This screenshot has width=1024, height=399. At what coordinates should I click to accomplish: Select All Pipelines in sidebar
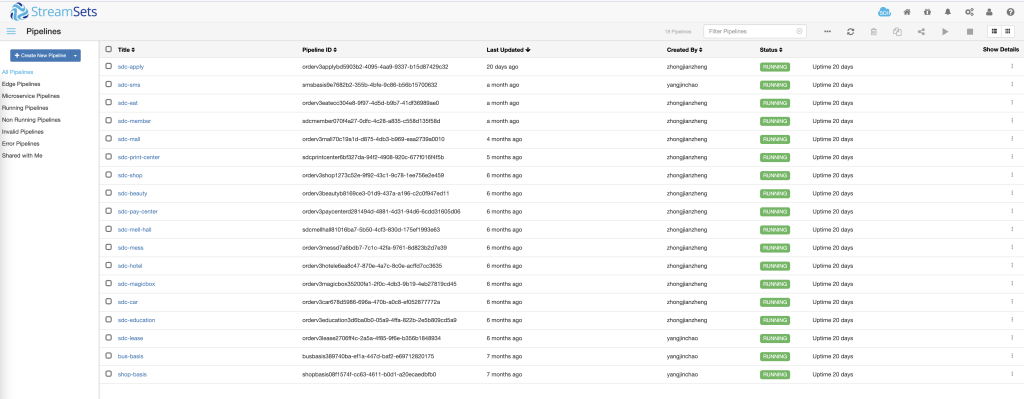tap(18, 72)
